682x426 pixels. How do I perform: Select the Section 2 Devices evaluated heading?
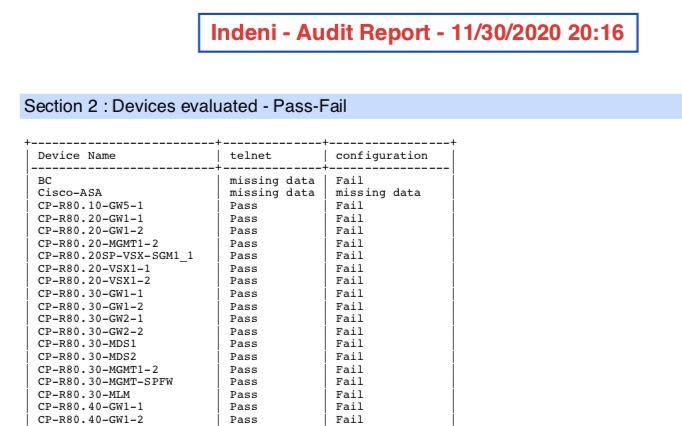[185, 106]
